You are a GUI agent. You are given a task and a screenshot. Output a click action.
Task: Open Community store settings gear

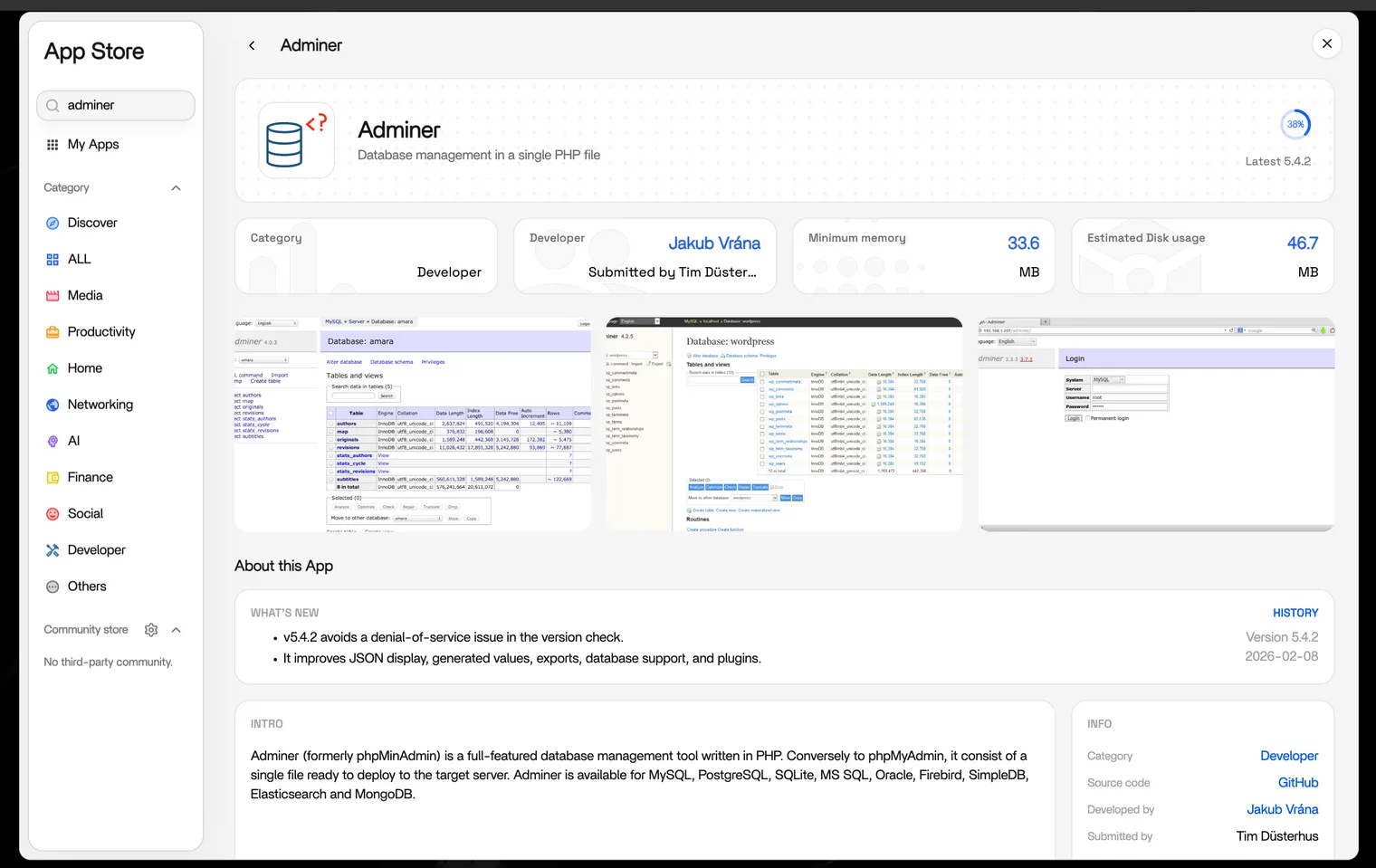151,630
